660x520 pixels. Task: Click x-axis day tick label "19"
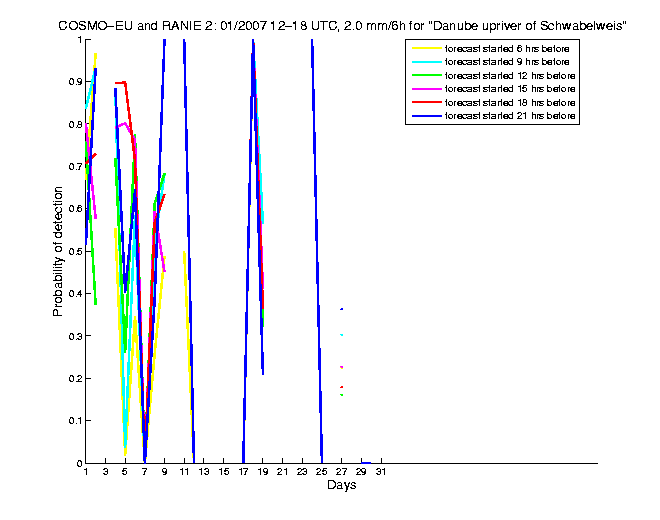[263, 472]
